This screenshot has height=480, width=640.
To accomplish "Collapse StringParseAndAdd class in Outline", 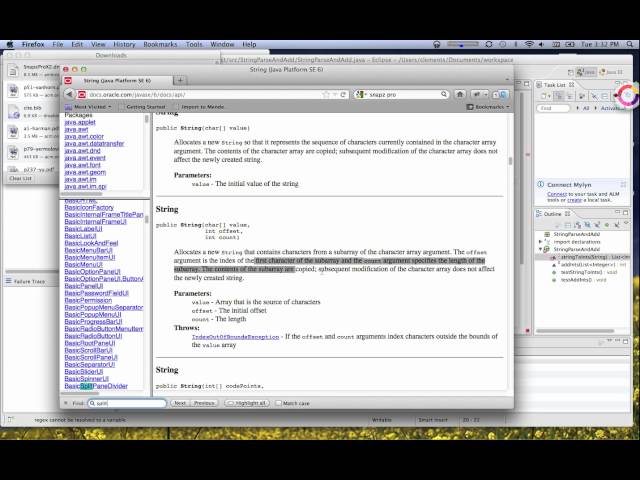I will 541,249.
